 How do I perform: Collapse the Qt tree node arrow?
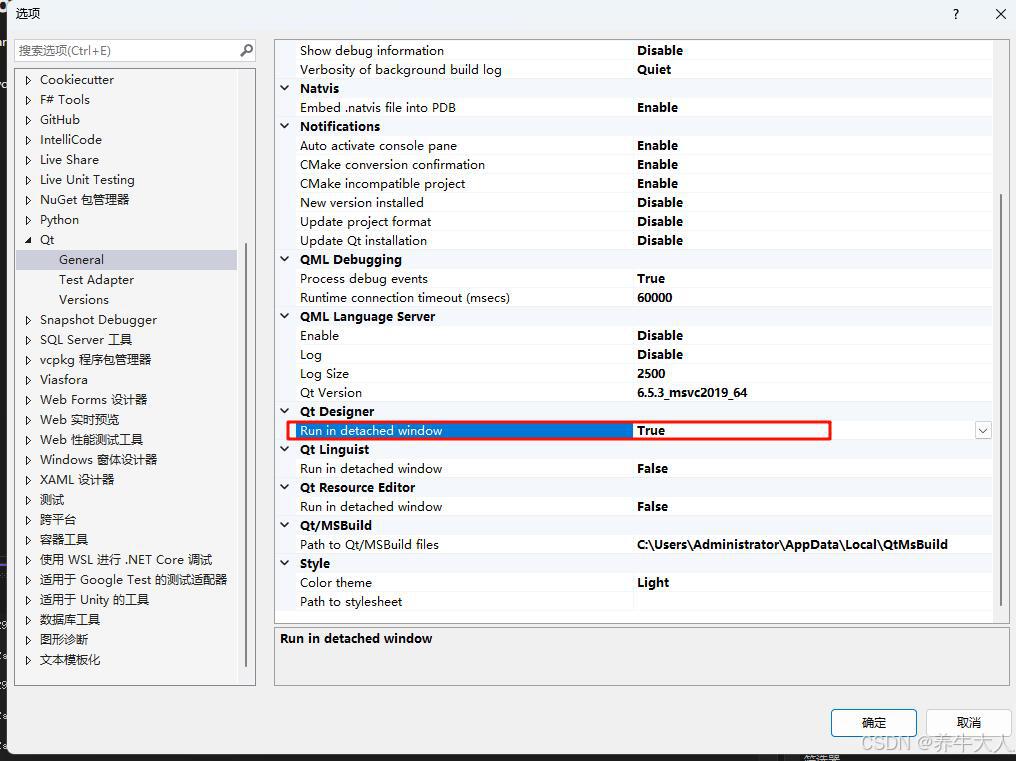[x=28, y=240]
